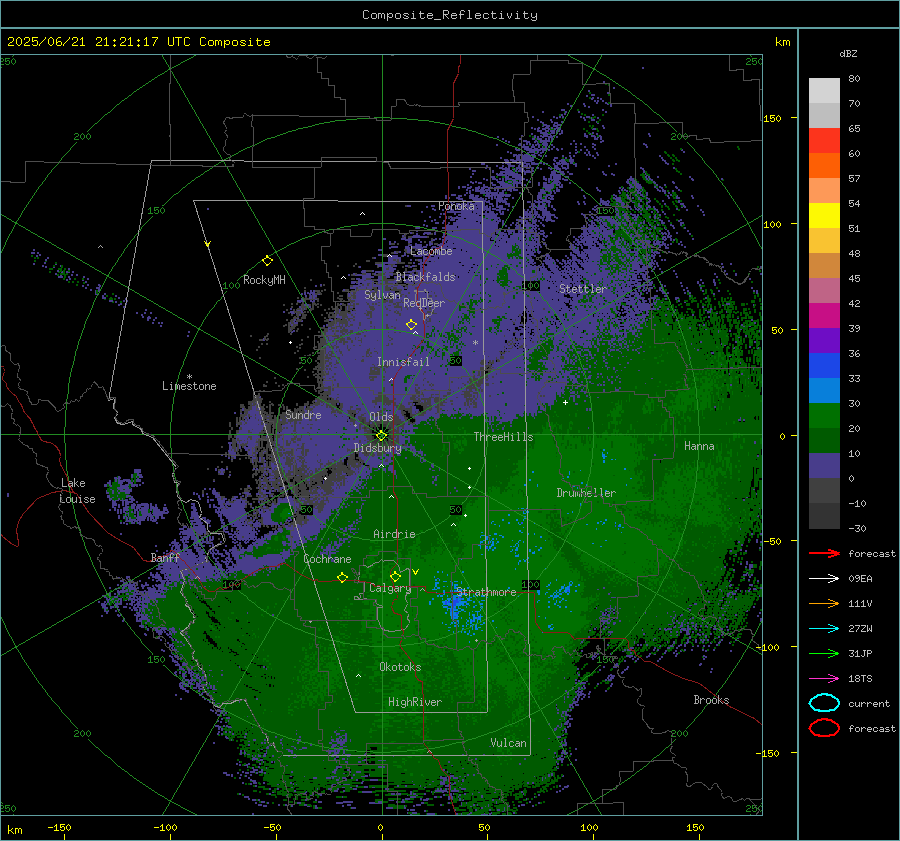This screenshot has height=841, width=900.
Task: Click the cyan 27ZW arrow icon
Action: click(824, 629)
